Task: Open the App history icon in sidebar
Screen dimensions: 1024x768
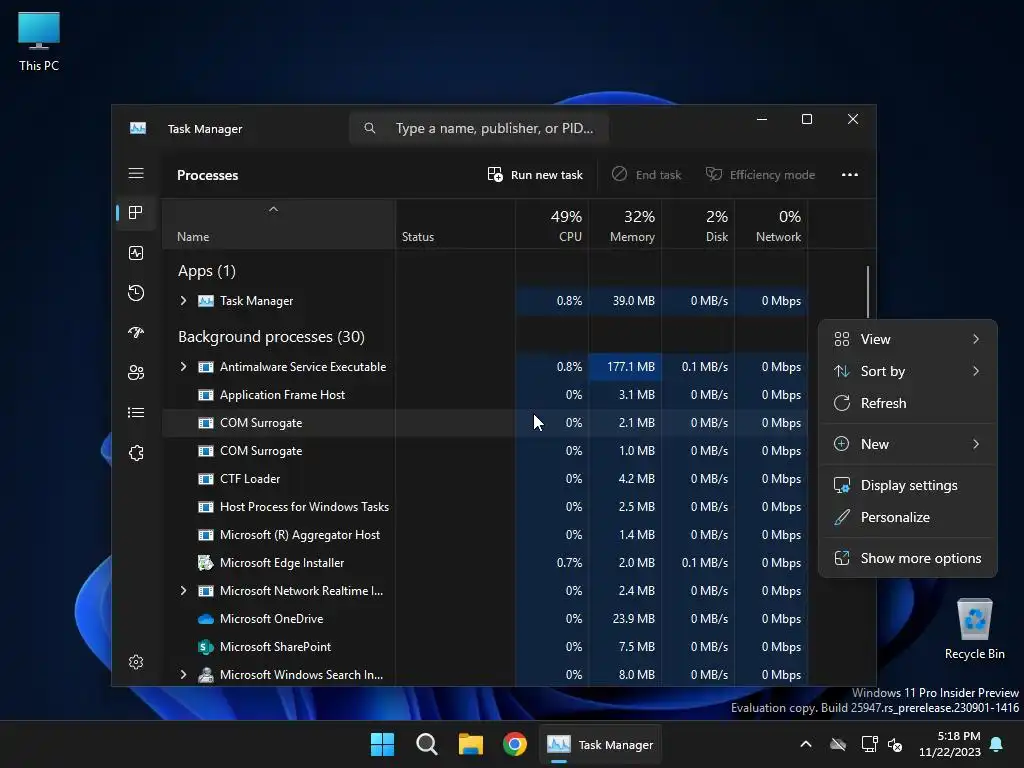Action: point(136,293)
